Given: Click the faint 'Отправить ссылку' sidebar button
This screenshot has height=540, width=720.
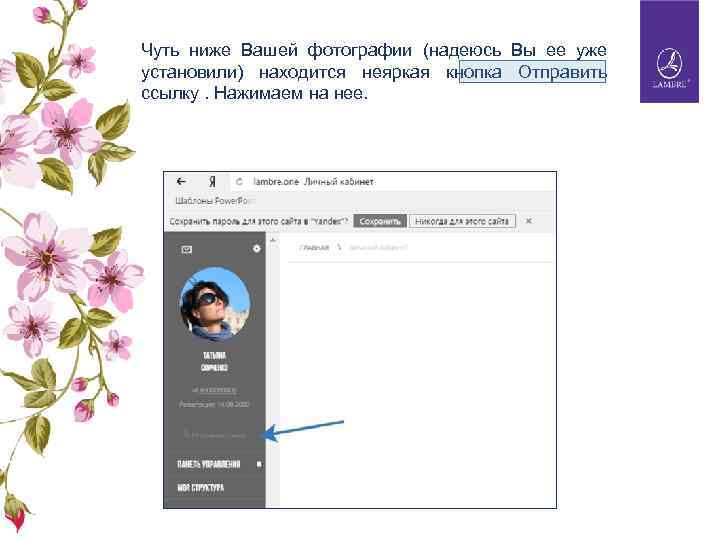Looking at the screenshot, I should coord(215,434).
